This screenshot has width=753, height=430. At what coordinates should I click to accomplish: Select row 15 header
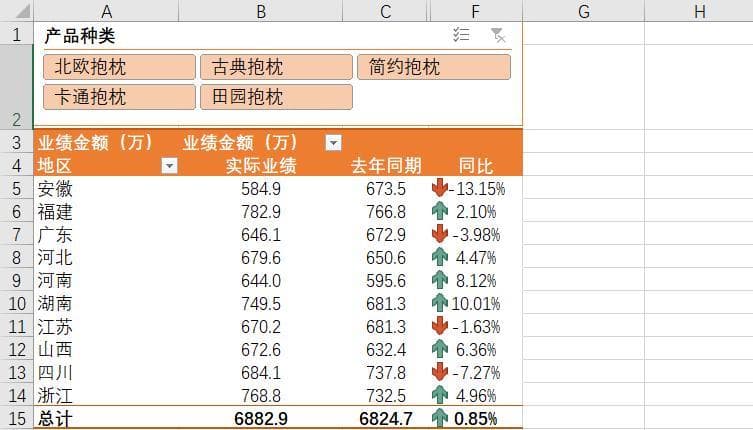[17, 418]
